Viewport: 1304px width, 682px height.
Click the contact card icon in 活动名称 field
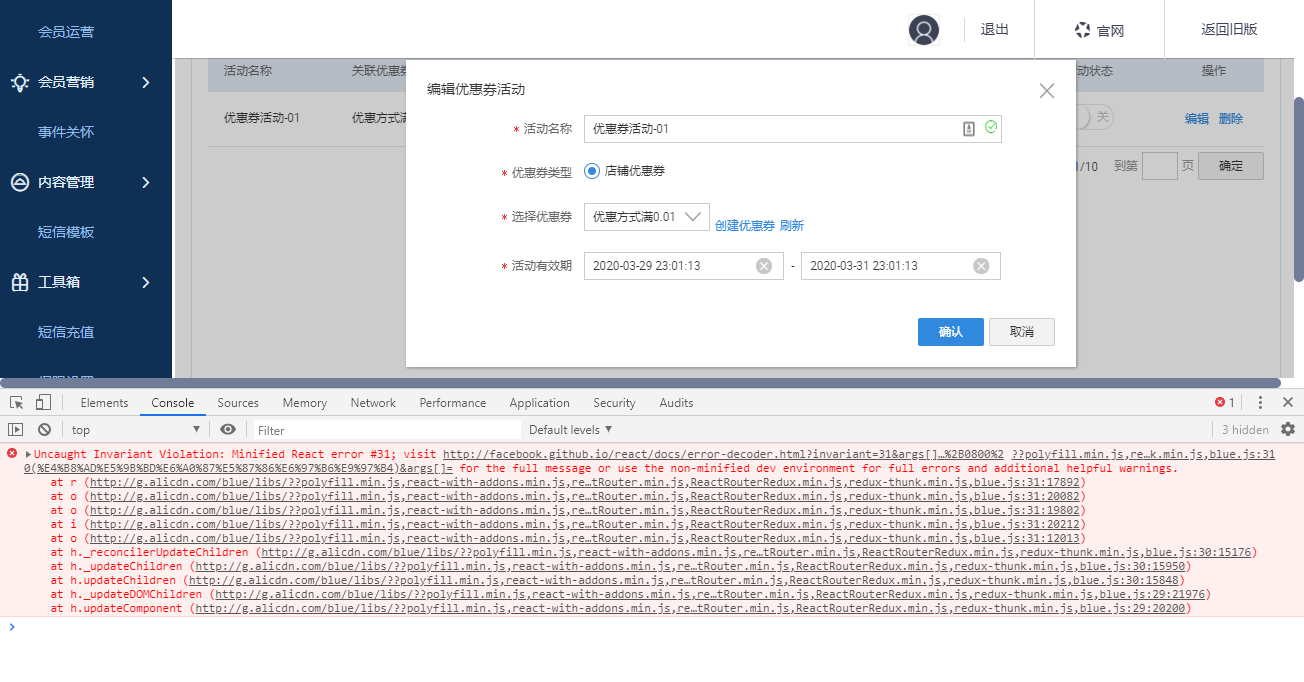pos(969,129)
